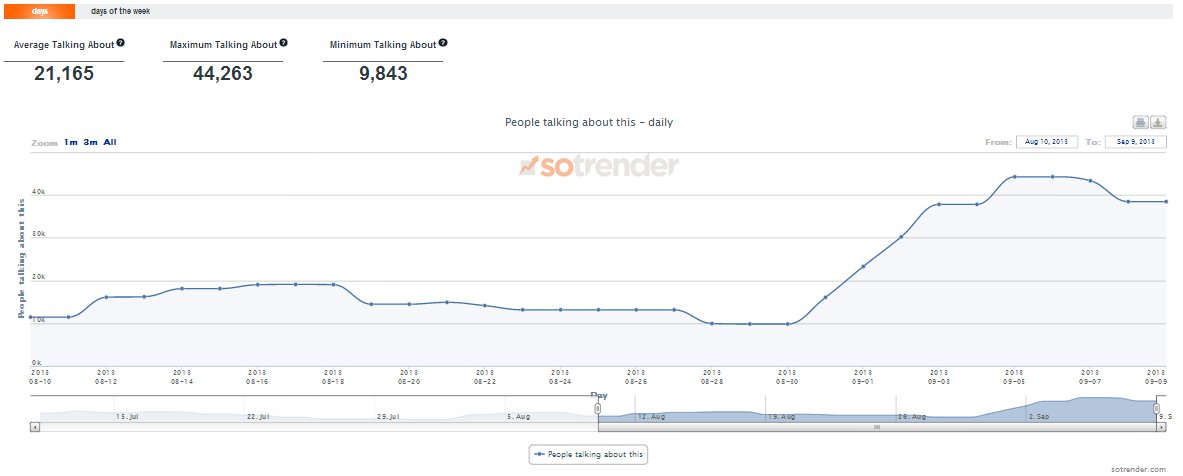Open help for Average Talking About
The width and height of the screenshot is (1183, 476).
(x=121, y=43)
